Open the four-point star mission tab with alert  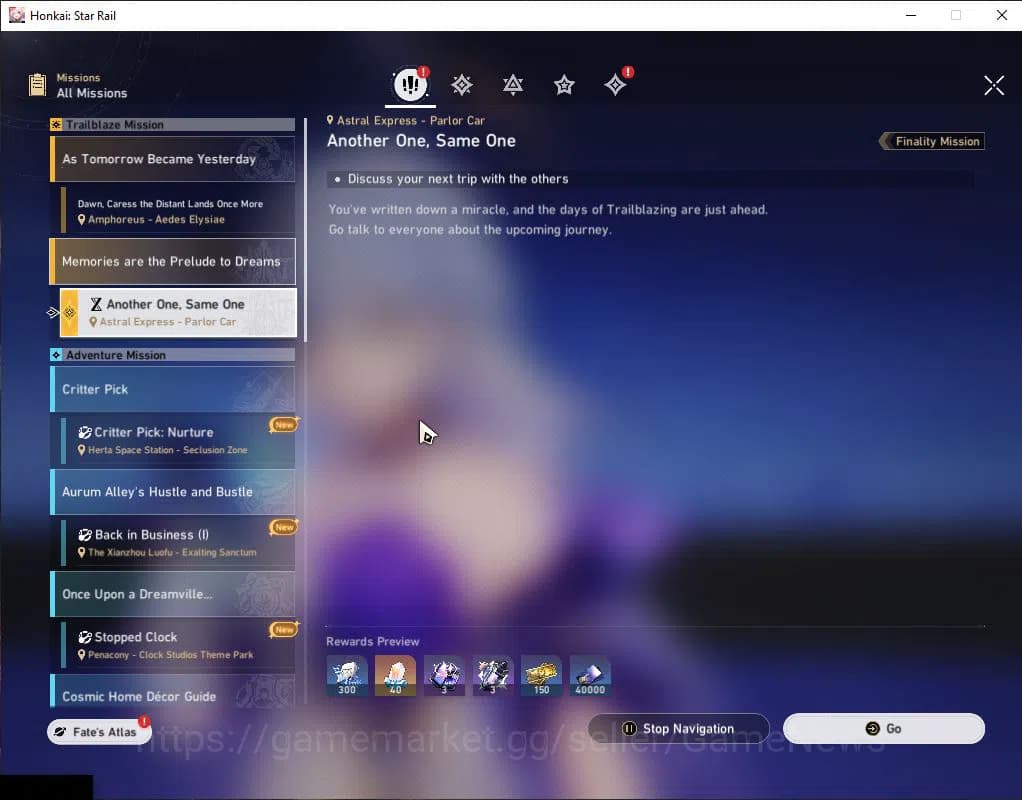[x=615, y=85]
